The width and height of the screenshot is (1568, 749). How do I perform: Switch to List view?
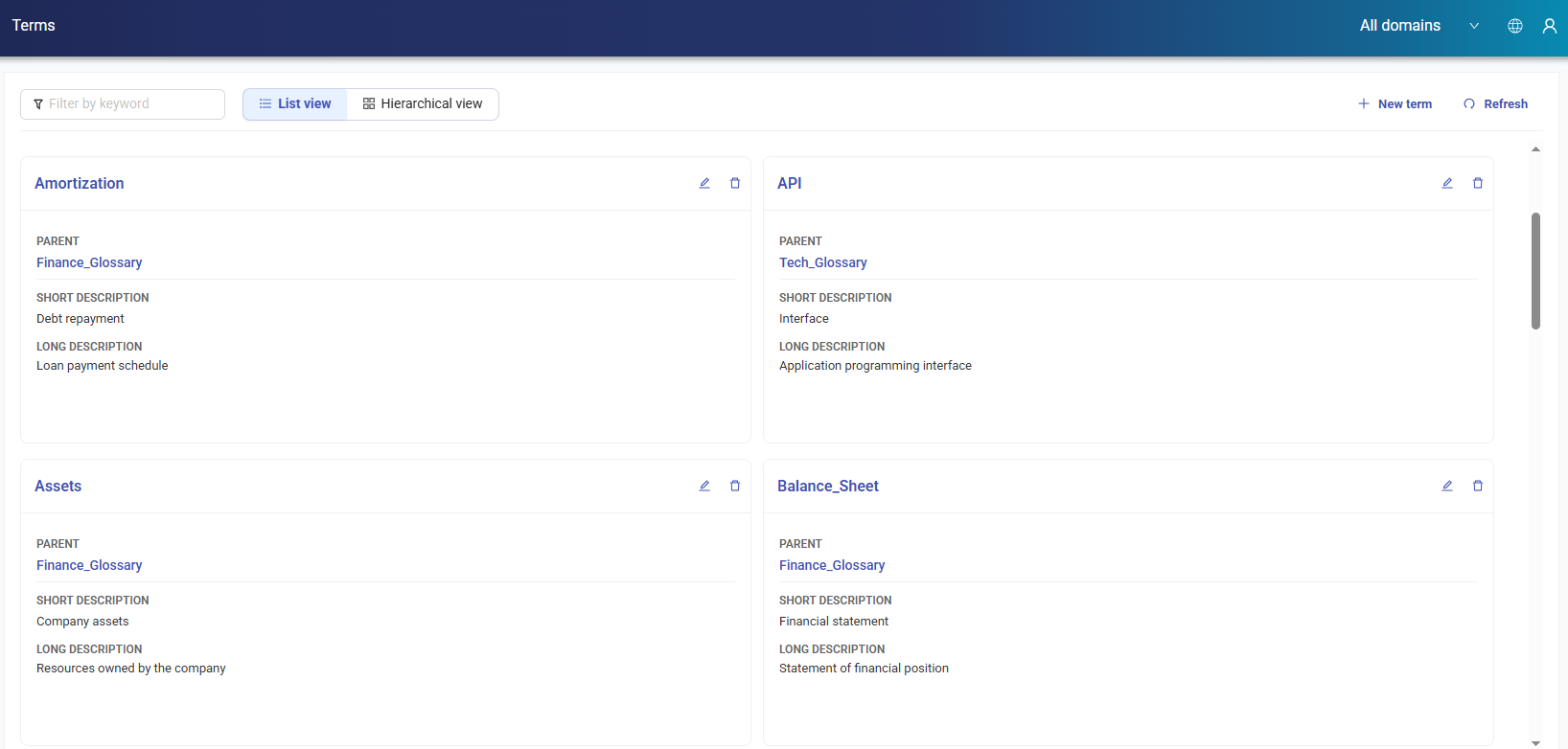tap(295, 103)
